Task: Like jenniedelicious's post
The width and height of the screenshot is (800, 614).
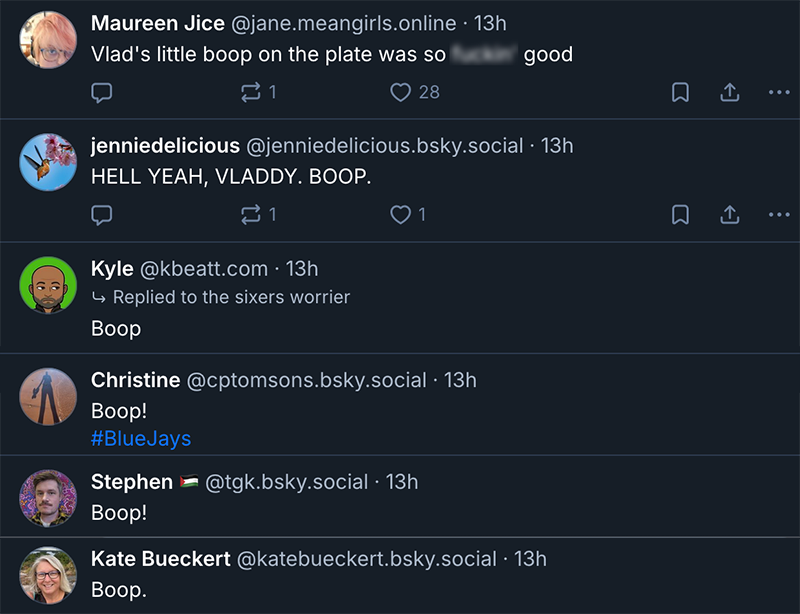Action: pyautogui.click(x=401, y=215)
